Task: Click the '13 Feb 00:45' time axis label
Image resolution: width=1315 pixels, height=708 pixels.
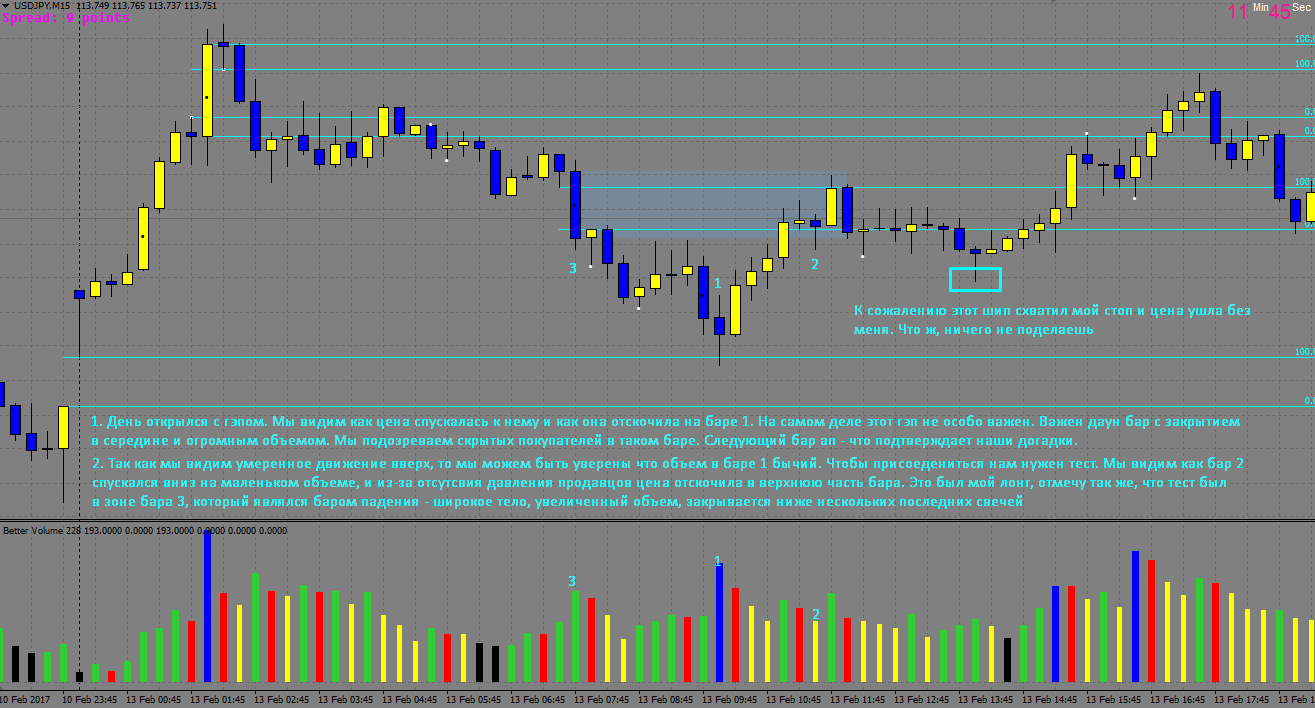Action: (154, 699)
